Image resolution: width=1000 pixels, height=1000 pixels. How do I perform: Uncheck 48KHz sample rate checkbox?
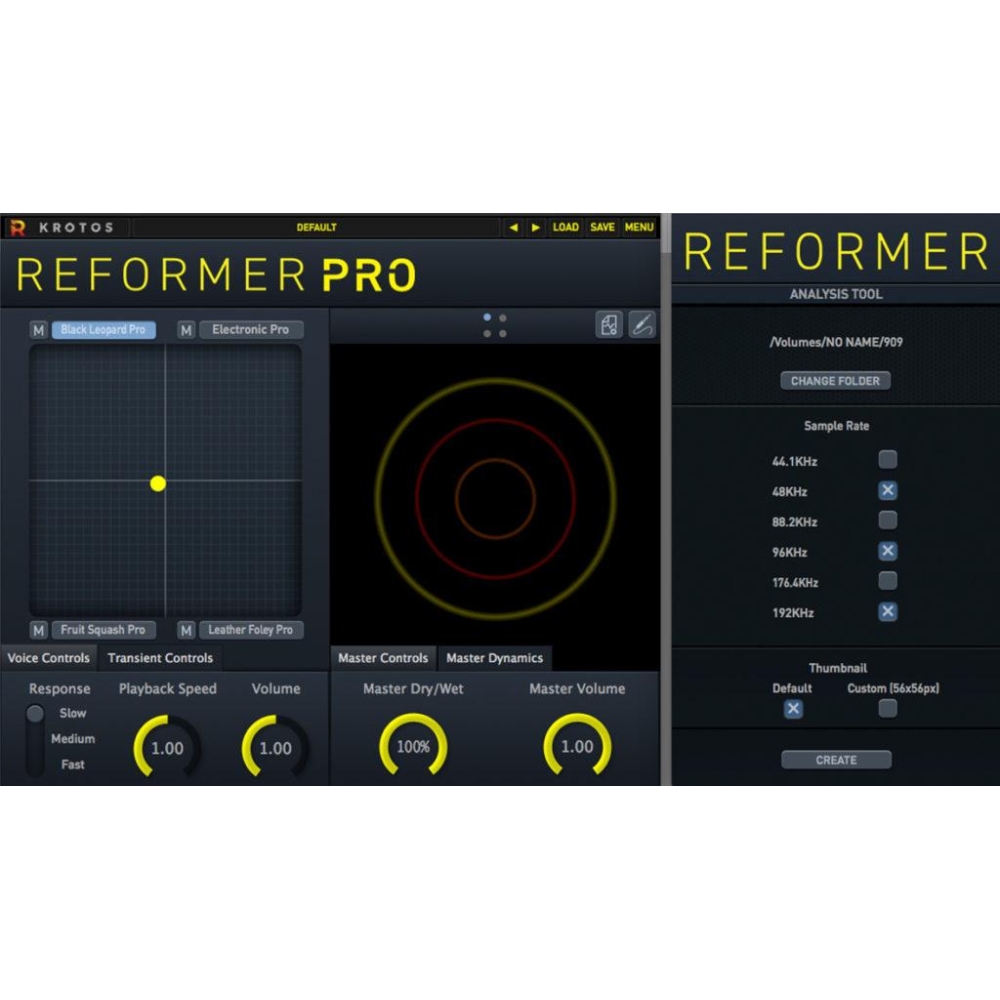point(888,490)
